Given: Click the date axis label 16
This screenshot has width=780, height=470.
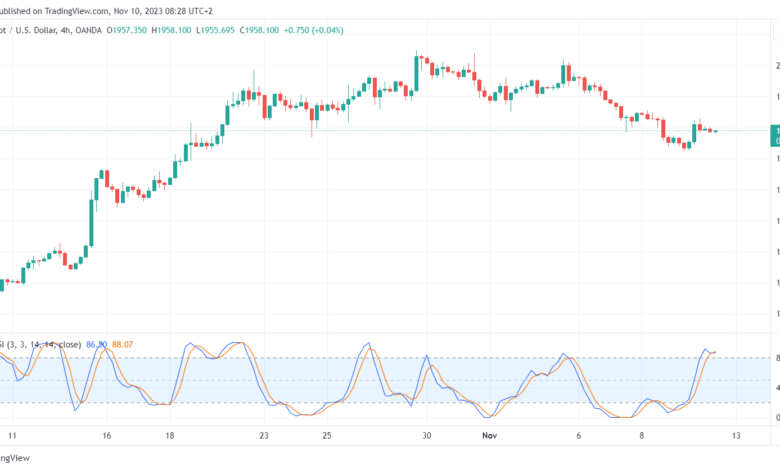Looking at the screenshot, I should [x=106, y=436].
